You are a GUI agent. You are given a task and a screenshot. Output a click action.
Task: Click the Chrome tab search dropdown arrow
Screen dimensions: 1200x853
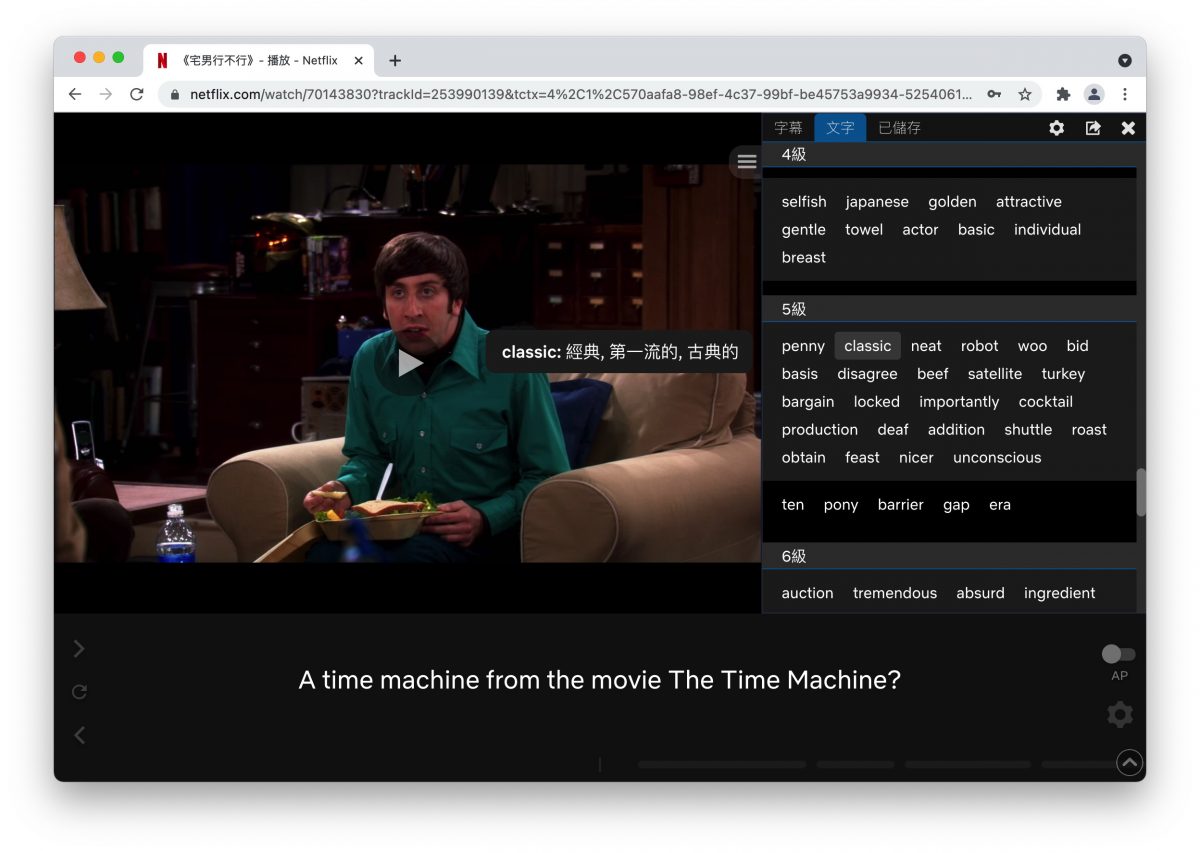click(1125, 60)
